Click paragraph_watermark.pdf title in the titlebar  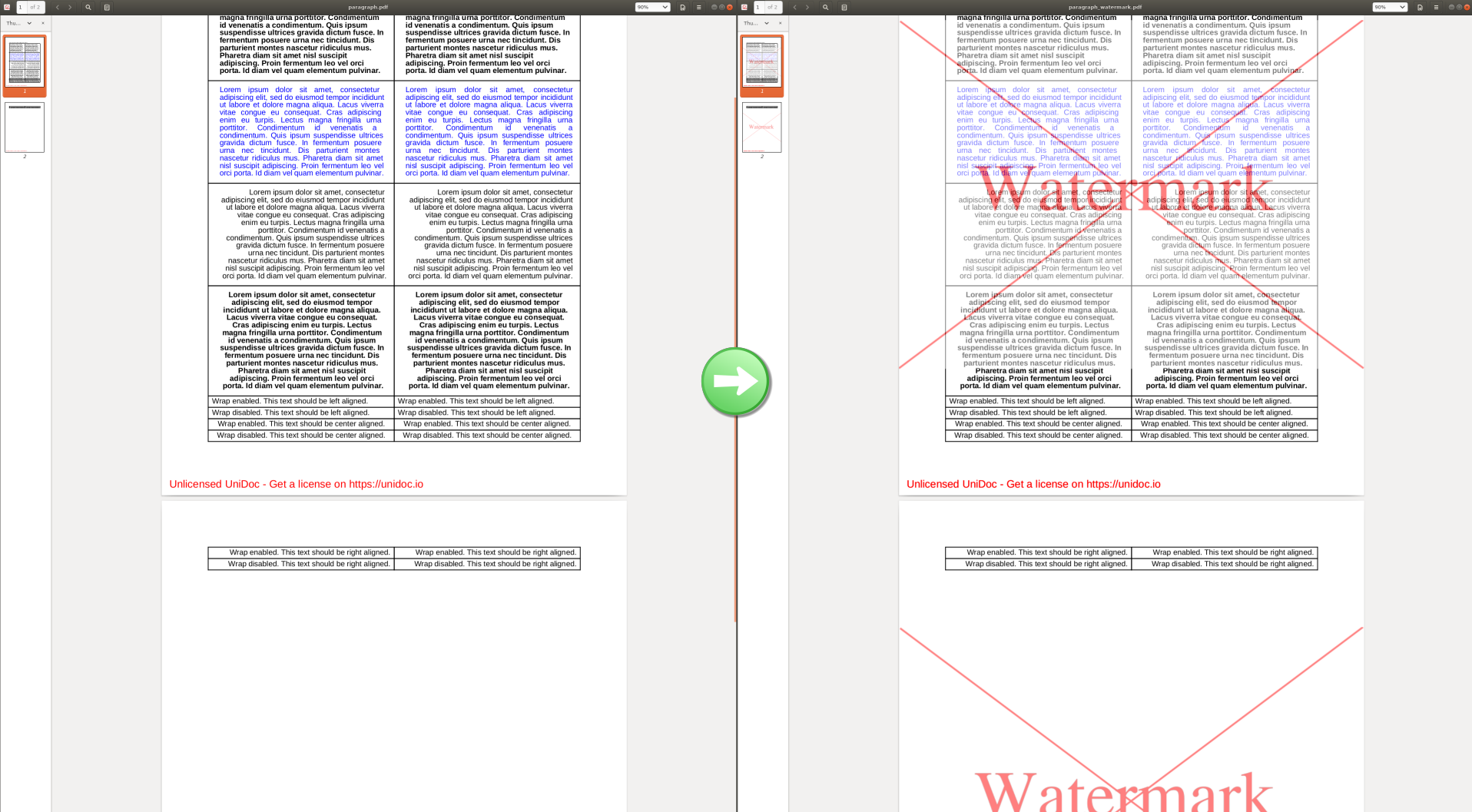[1105, 7]
